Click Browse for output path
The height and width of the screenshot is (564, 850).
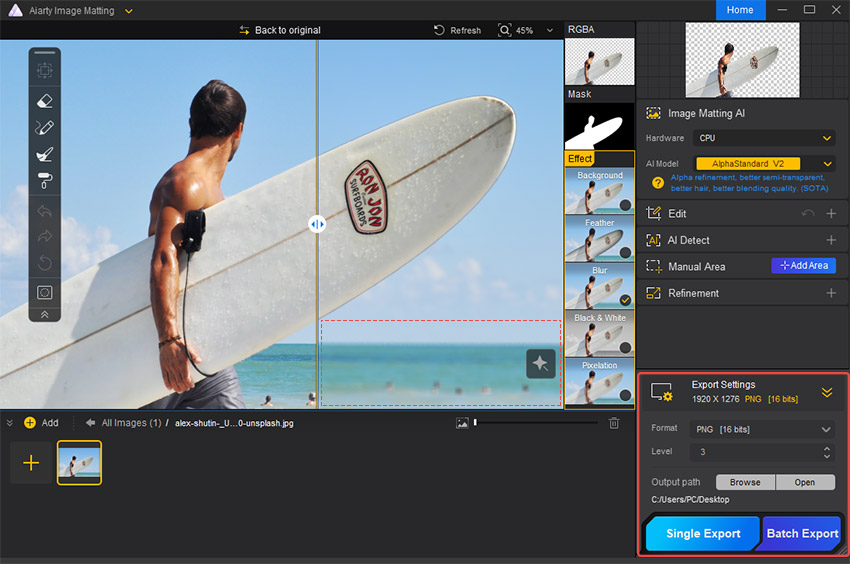[x=745, y=482]
